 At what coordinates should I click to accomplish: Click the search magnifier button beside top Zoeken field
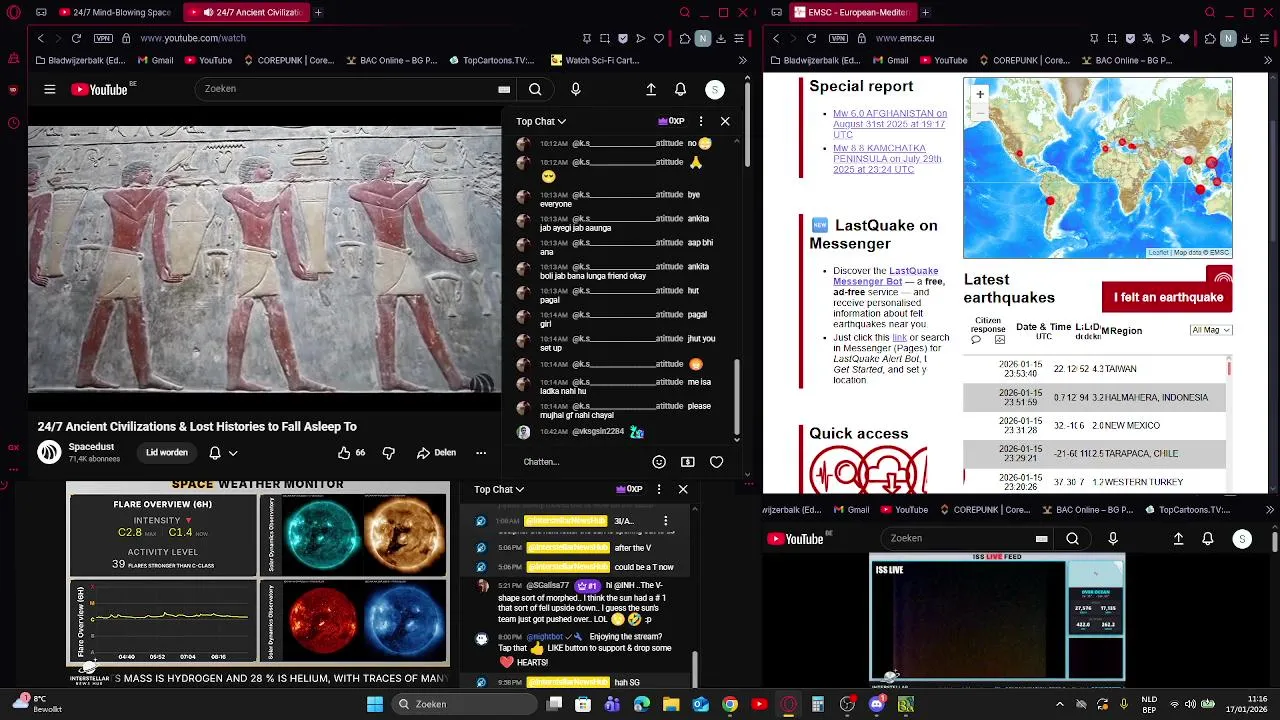(535, 89)
